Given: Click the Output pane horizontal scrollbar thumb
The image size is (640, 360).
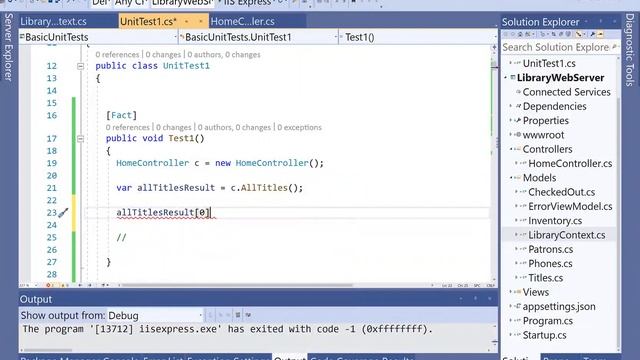Looking at the screenshot, I should click(x=48, y=350).
